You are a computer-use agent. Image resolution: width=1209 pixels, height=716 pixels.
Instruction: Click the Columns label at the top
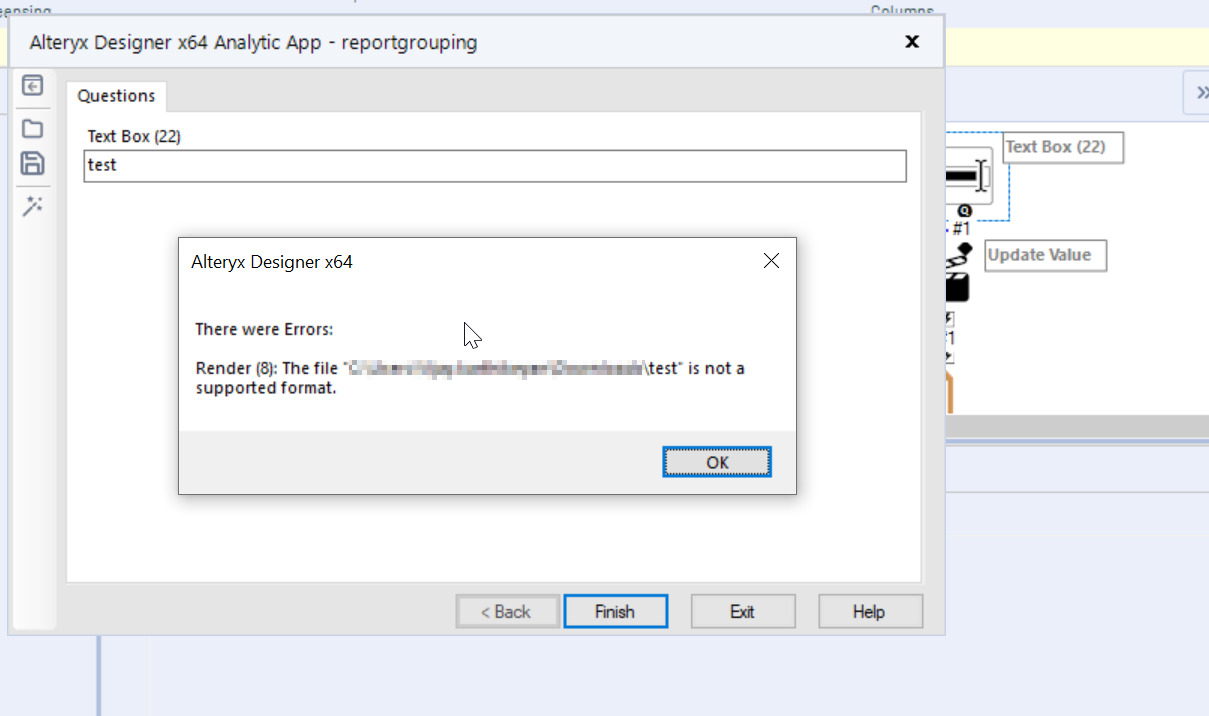[901, 8]
